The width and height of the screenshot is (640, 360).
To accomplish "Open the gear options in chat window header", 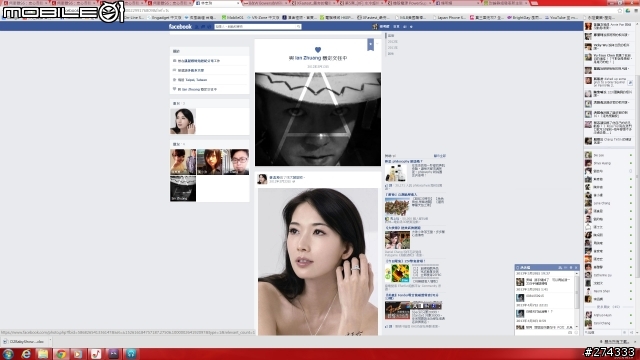I will click(571, 267).
